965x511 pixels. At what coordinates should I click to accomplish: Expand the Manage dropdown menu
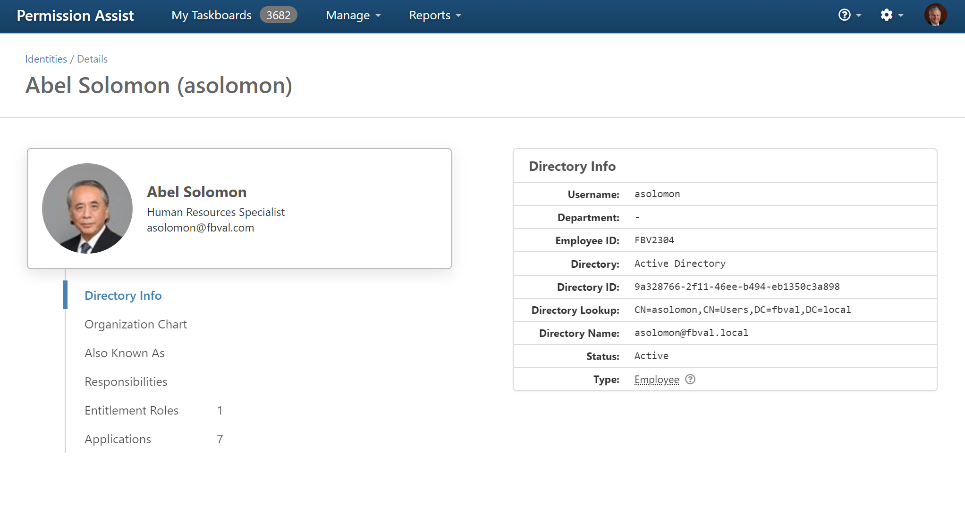pos(353,16)
